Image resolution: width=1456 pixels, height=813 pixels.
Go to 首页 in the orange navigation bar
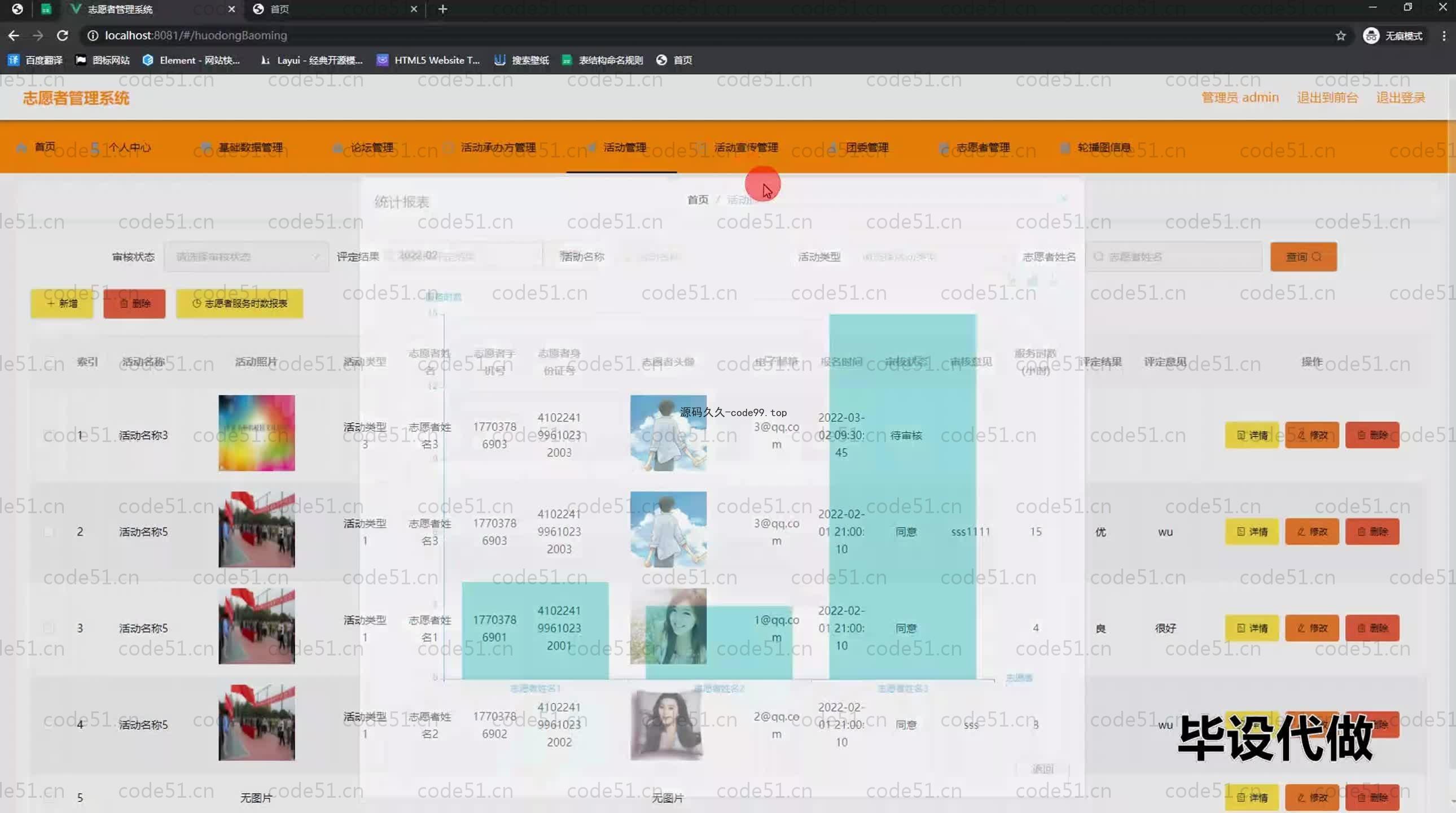(x=36, y=147)
